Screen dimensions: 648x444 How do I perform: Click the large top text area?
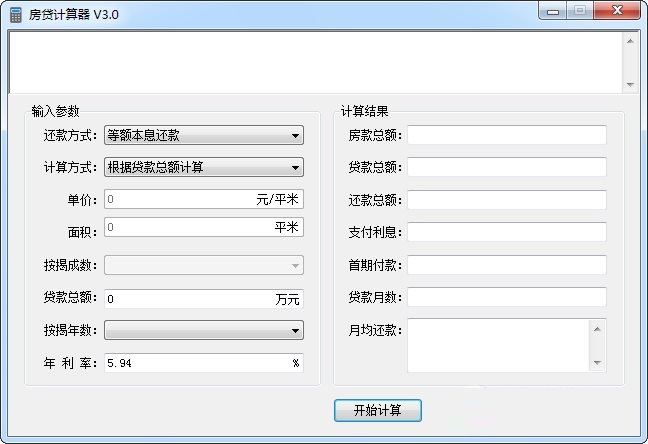(x=316, y=63)
